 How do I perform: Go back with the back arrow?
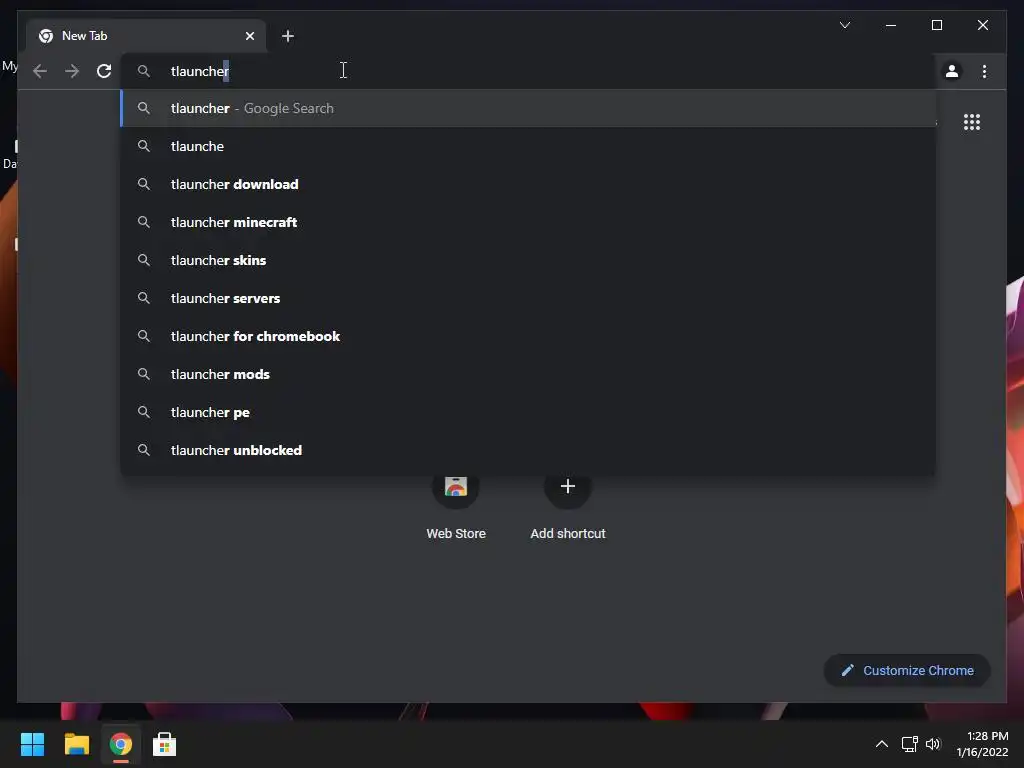coord(40,71)
